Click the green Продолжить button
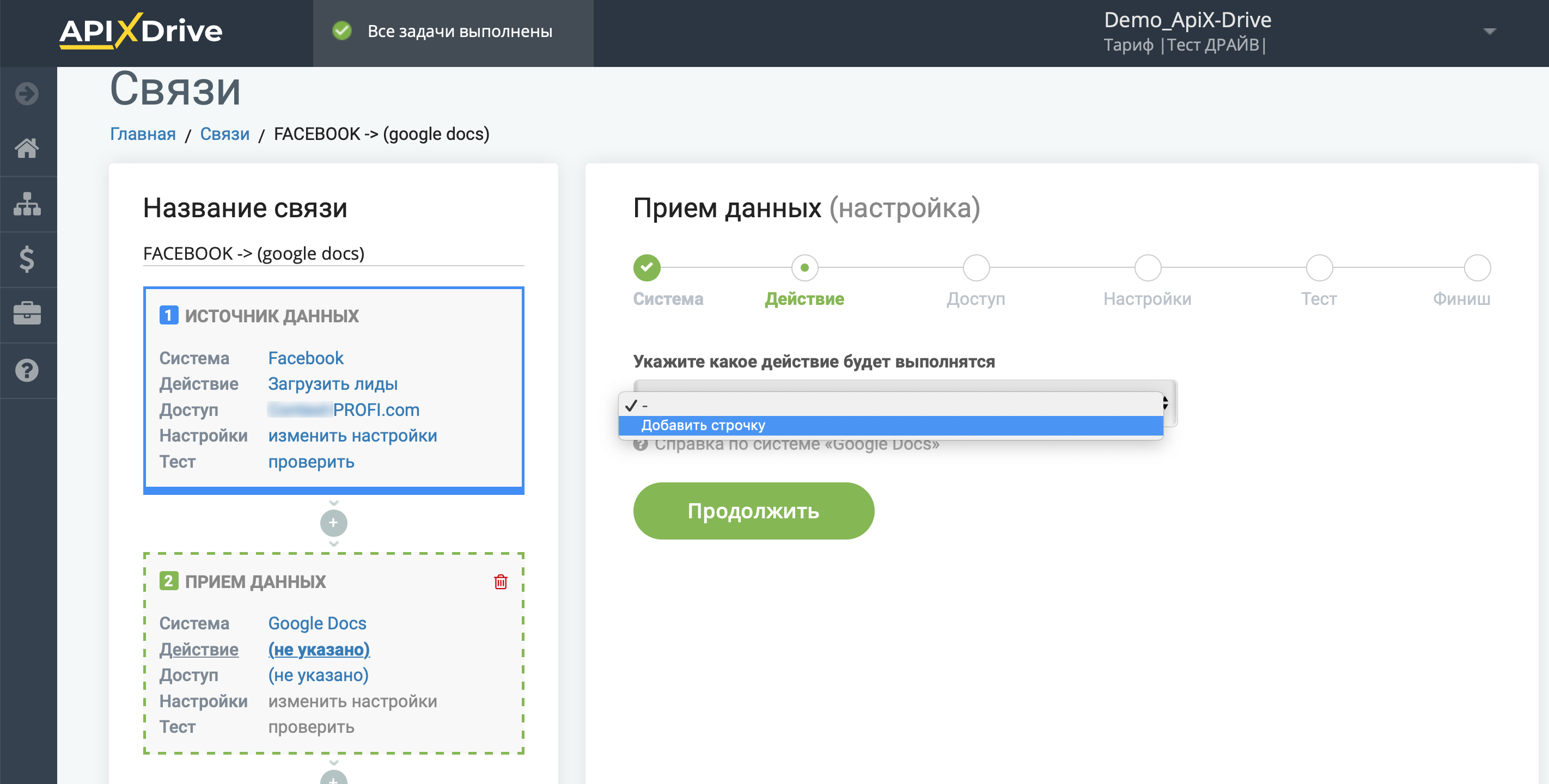 coord(753,511)
